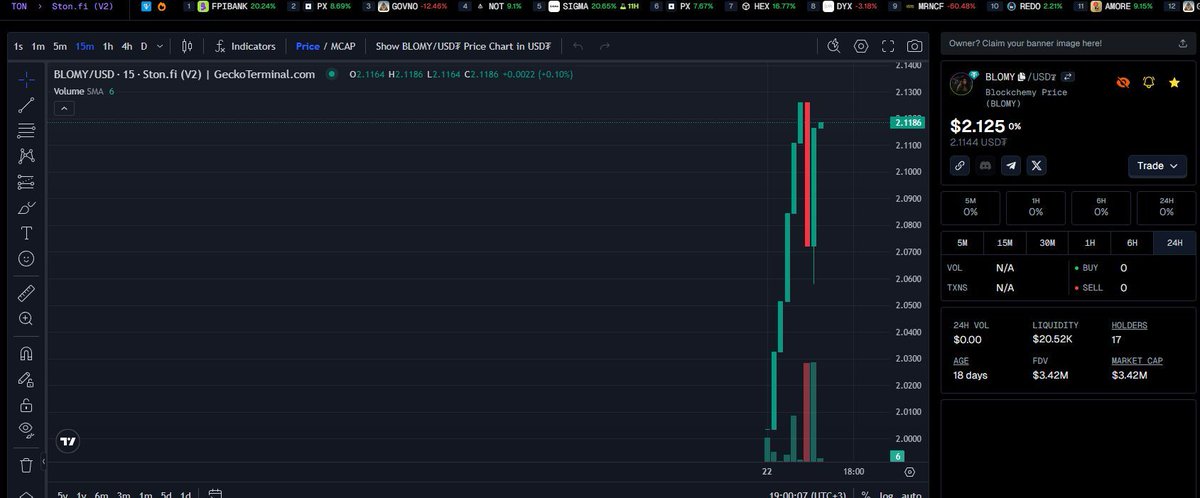Open the Telegram link icon

[x=1011, y=166]
